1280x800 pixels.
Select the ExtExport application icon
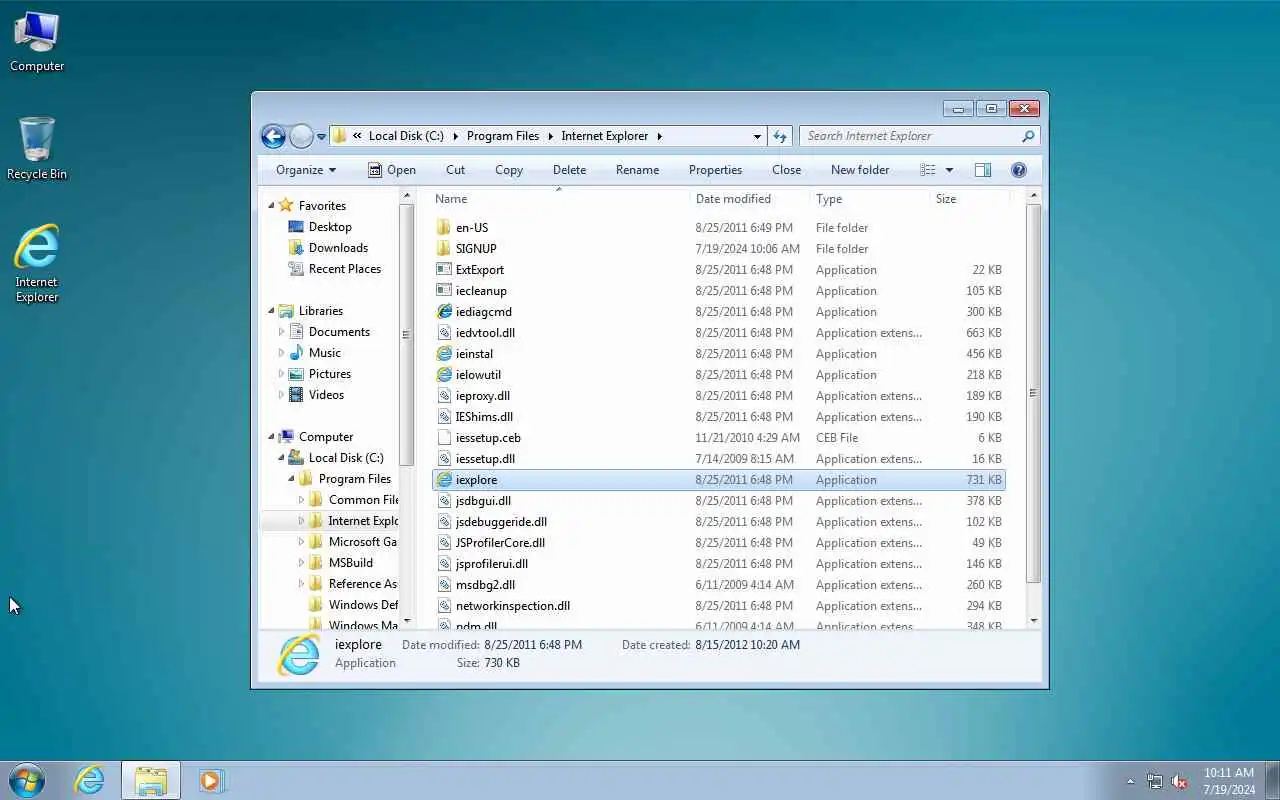(x=445, y=270)
